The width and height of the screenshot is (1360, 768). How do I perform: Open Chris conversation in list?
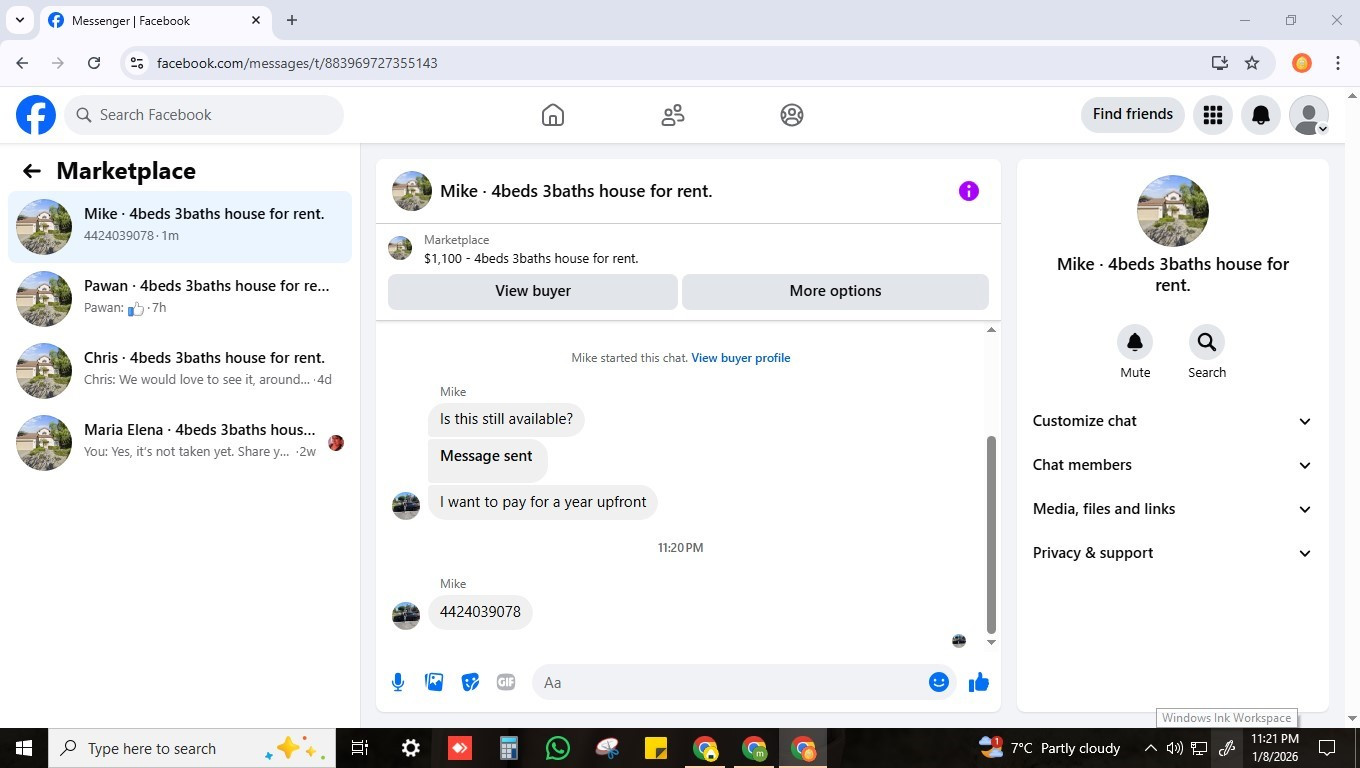[x=180, y=371]
